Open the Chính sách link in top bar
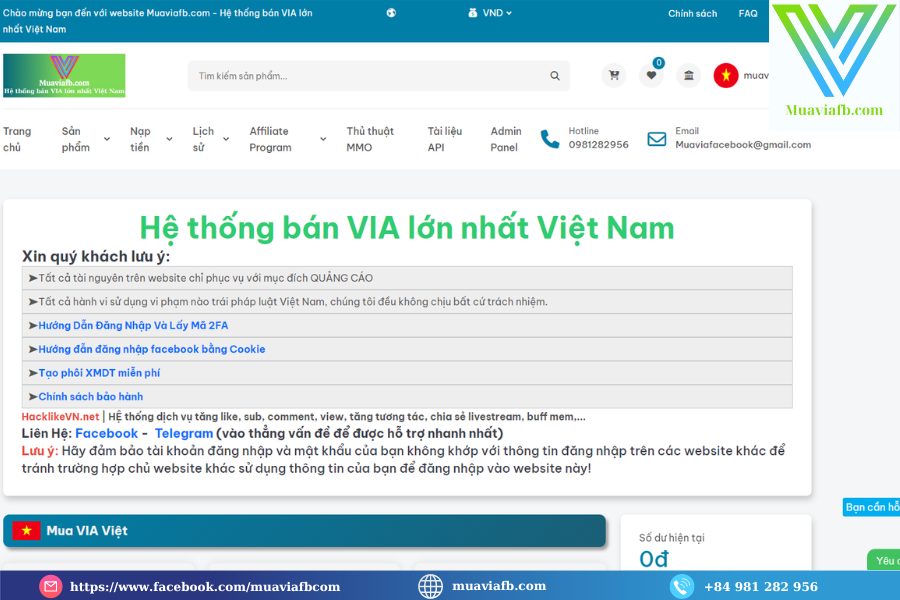900x600 pixels. [692, 13]
